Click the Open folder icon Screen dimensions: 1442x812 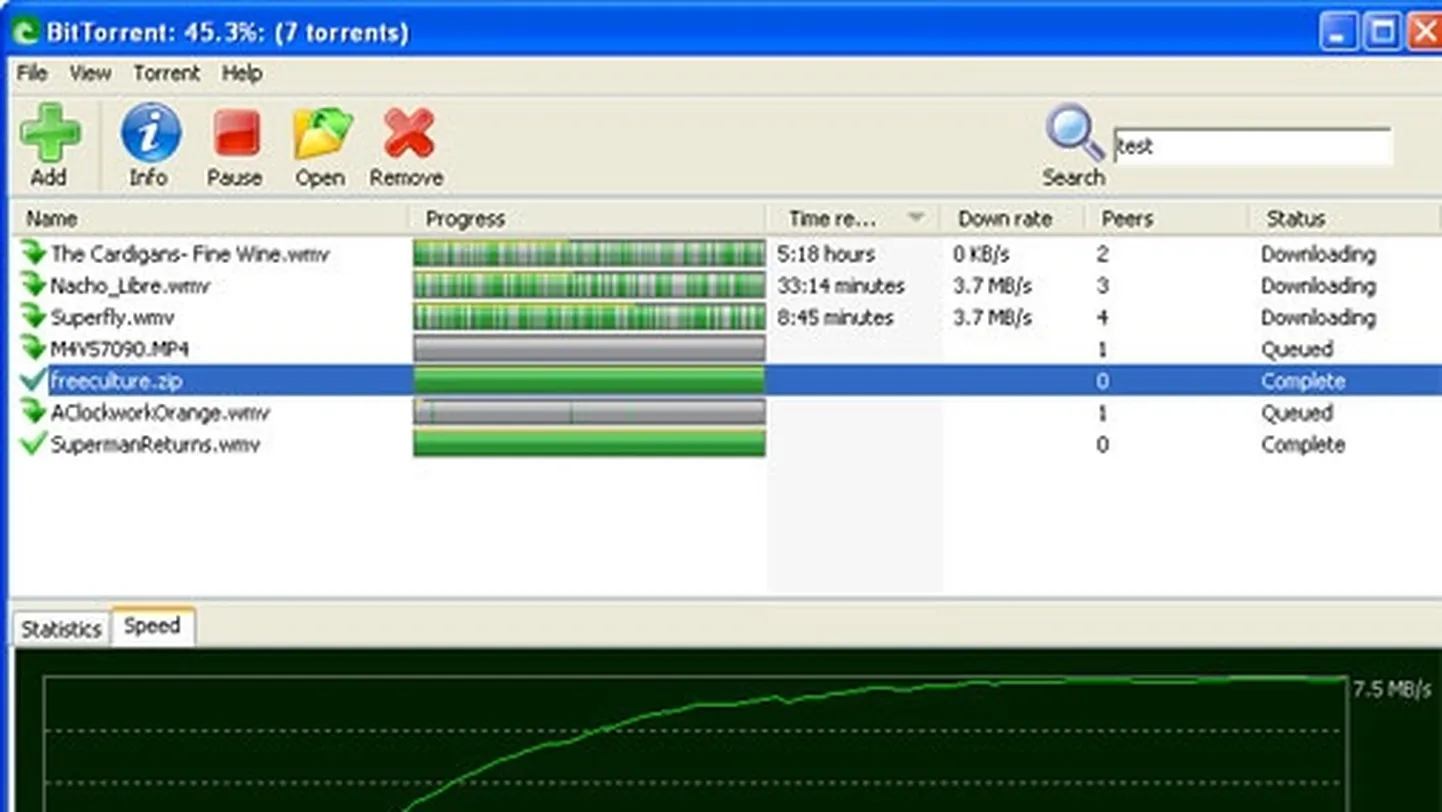coord(322,133)
